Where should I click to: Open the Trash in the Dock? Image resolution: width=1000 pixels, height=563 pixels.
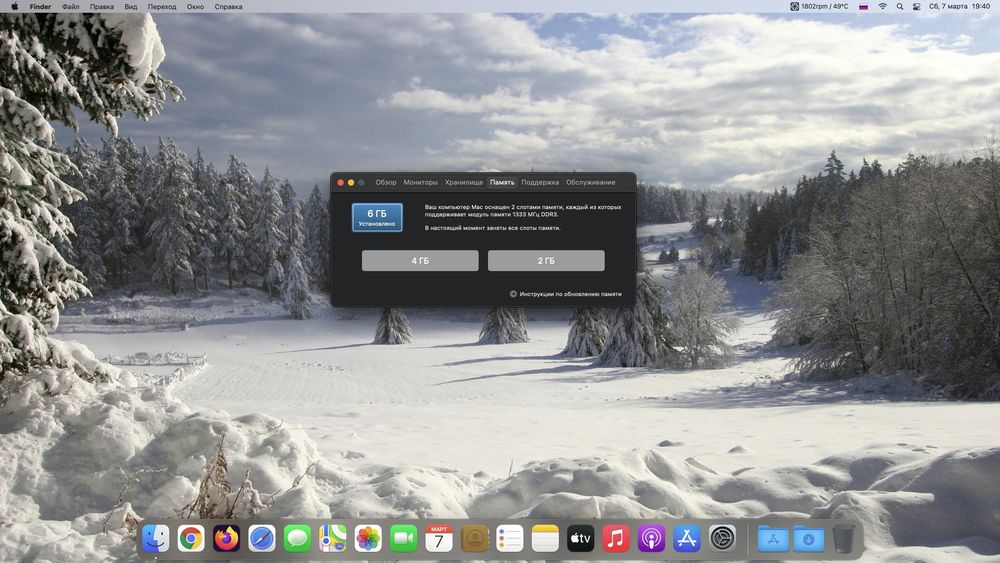click(x=843, y=539)
